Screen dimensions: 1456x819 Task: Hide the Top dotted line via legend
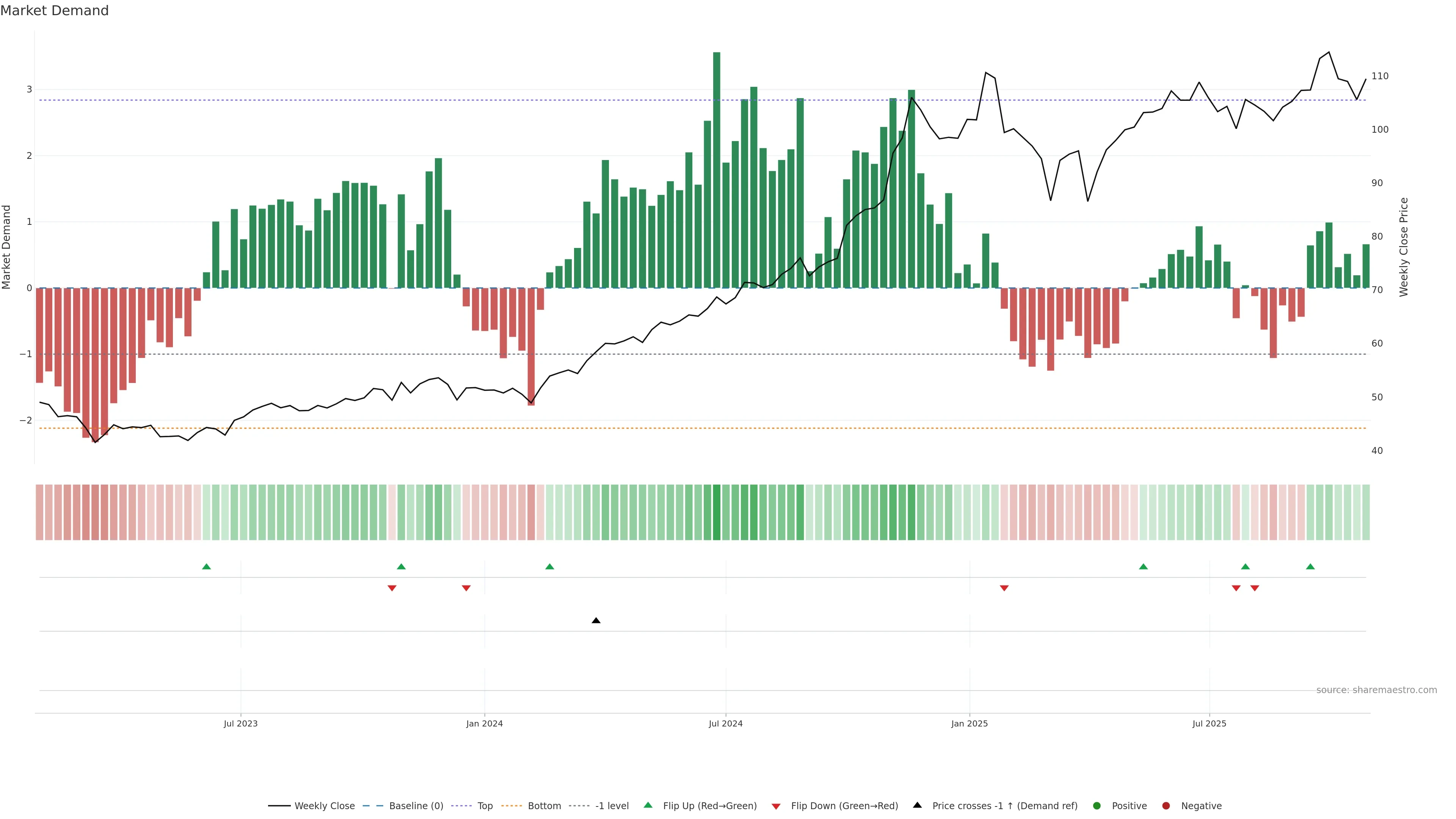(x=485, y=806)
